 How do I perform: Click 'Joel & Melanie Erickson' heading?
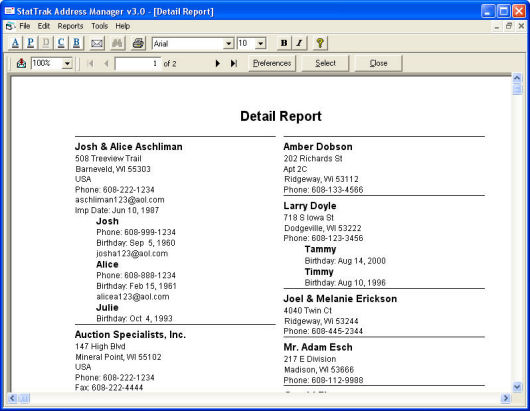click(340, 299)
